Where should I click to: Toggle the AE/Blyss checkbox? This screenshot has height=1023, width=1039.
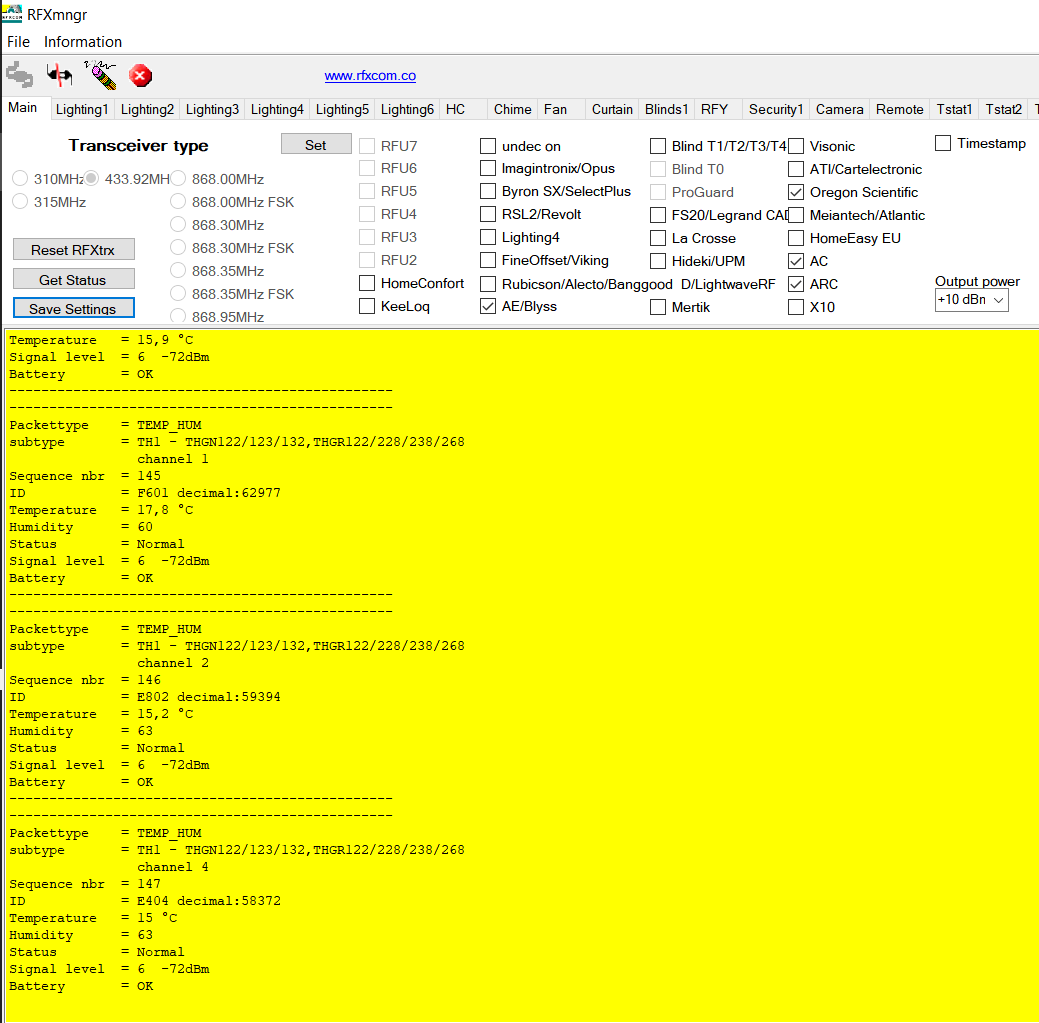[488, 306]
